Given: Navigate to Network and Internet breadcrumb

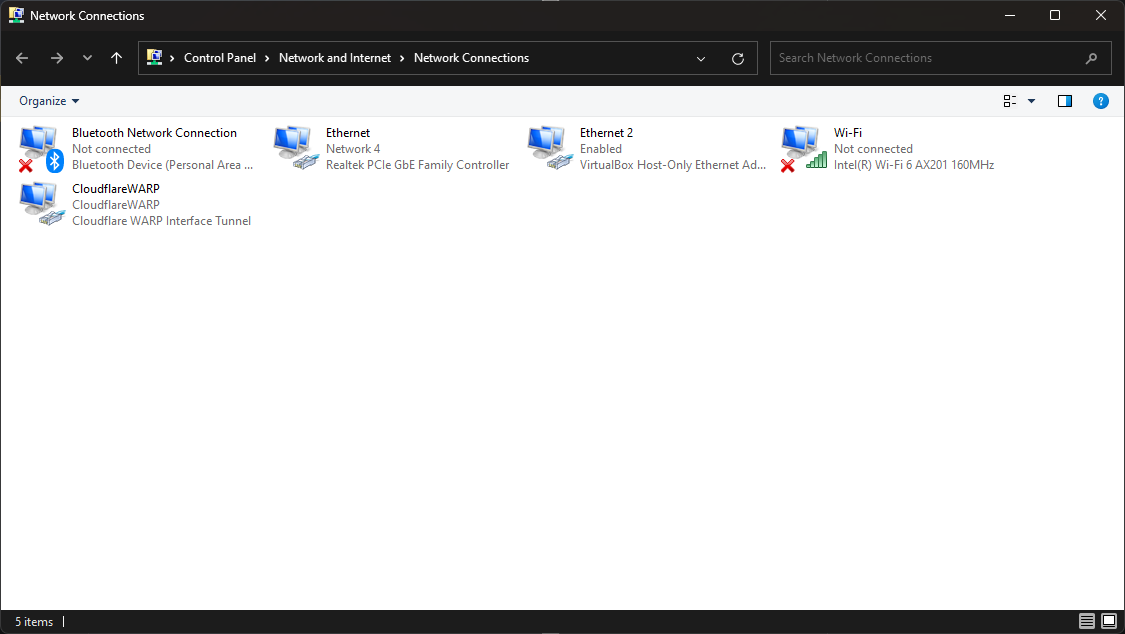Looking at the screenshot, I should pyautogui.click(x=335, y=58).
